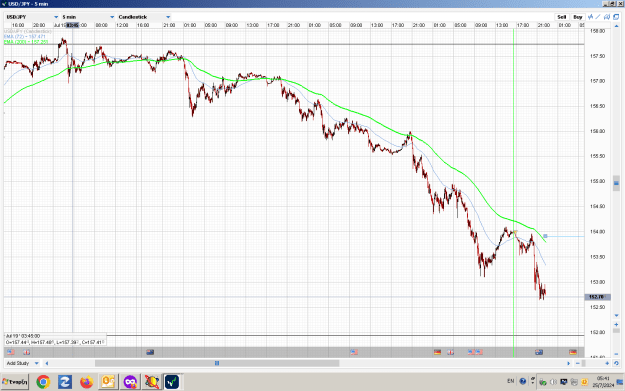This screenshot has width=625, height=391.
Task: Click the chart tool icon left of detach
Action: pos(607,17)
